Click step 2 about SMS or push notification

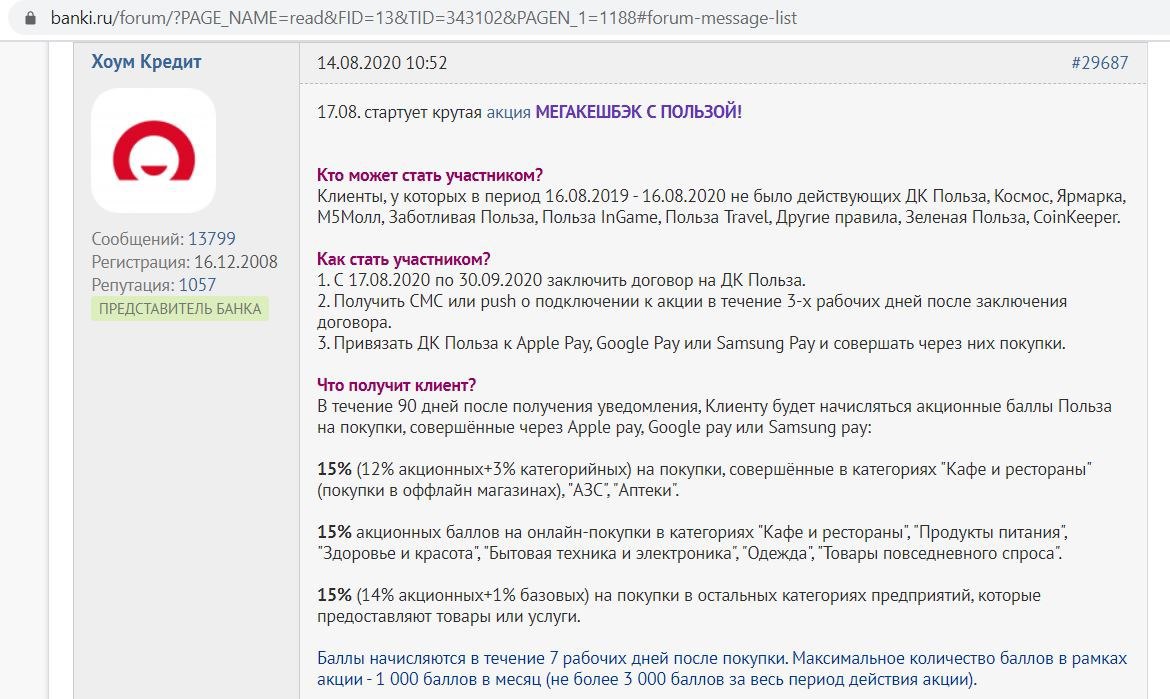pos(692,312)
